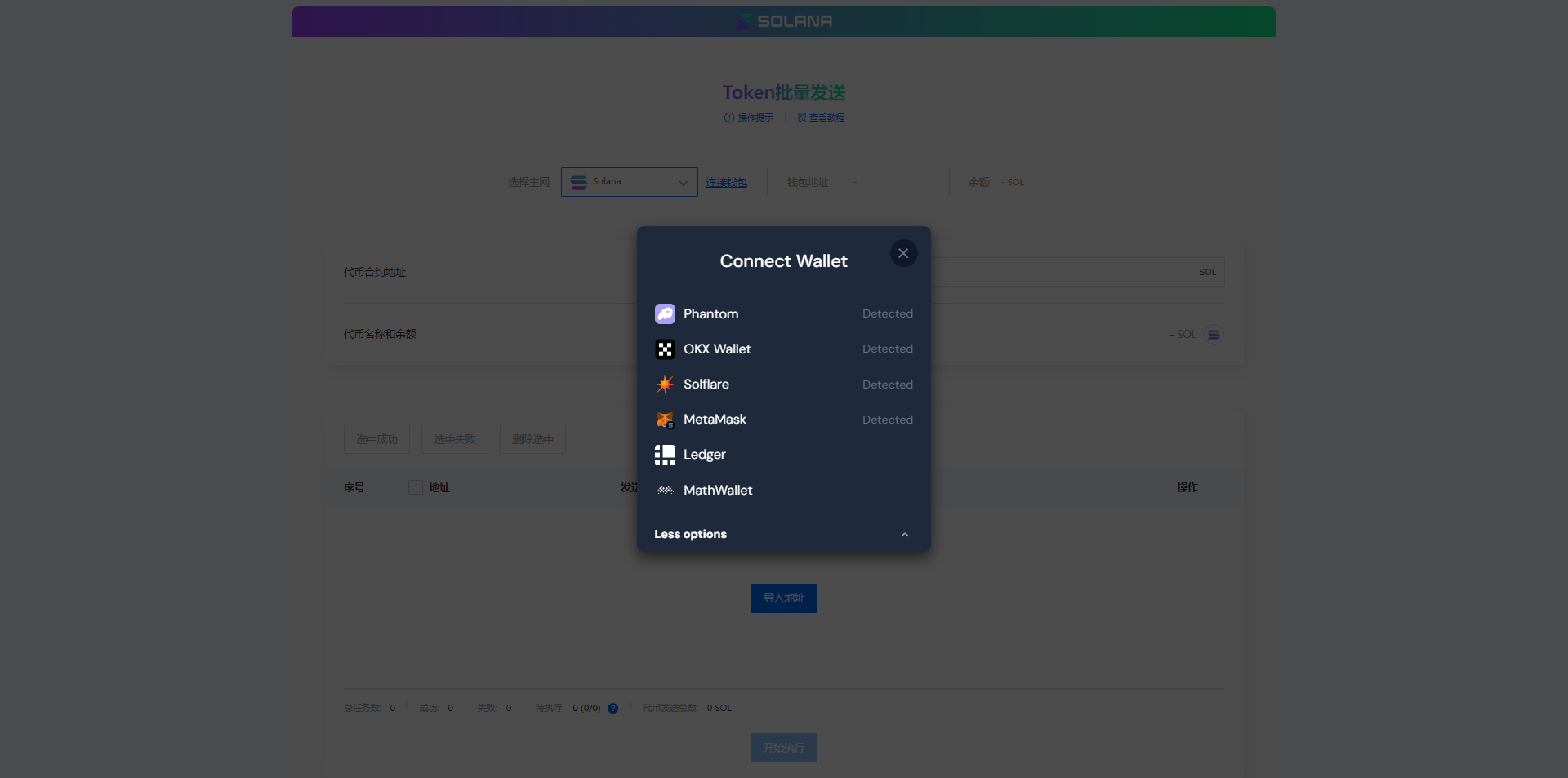Click the 导入地址 import address button

[784, 598]
